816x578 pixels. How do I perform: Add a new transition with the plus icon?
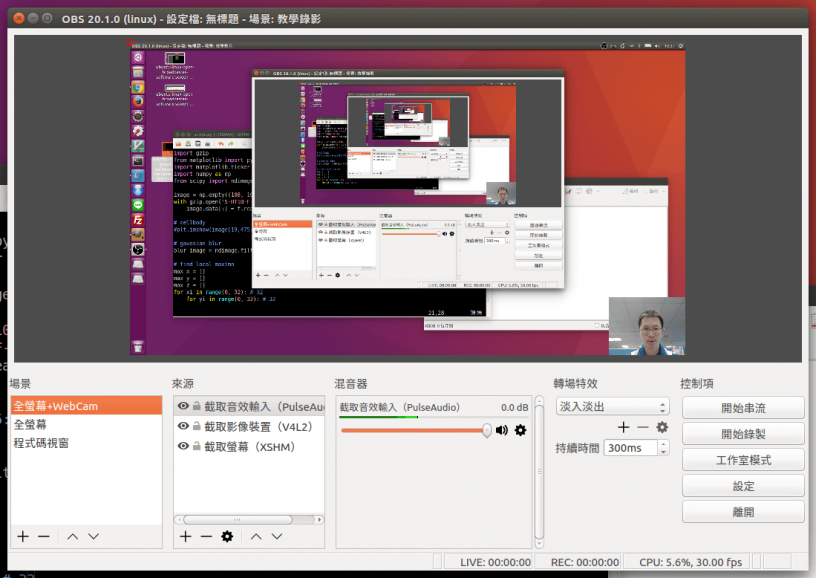point(623,427)
